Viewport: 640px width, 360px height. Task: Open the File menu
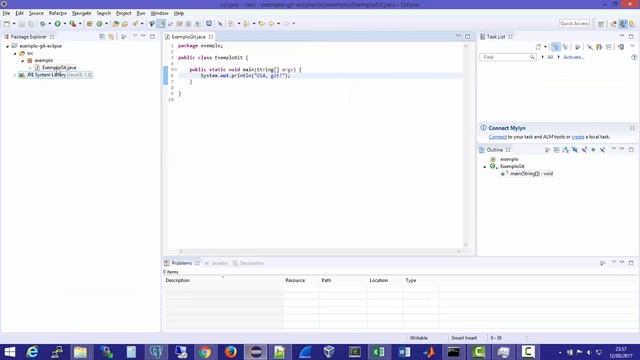coord(6,13)
